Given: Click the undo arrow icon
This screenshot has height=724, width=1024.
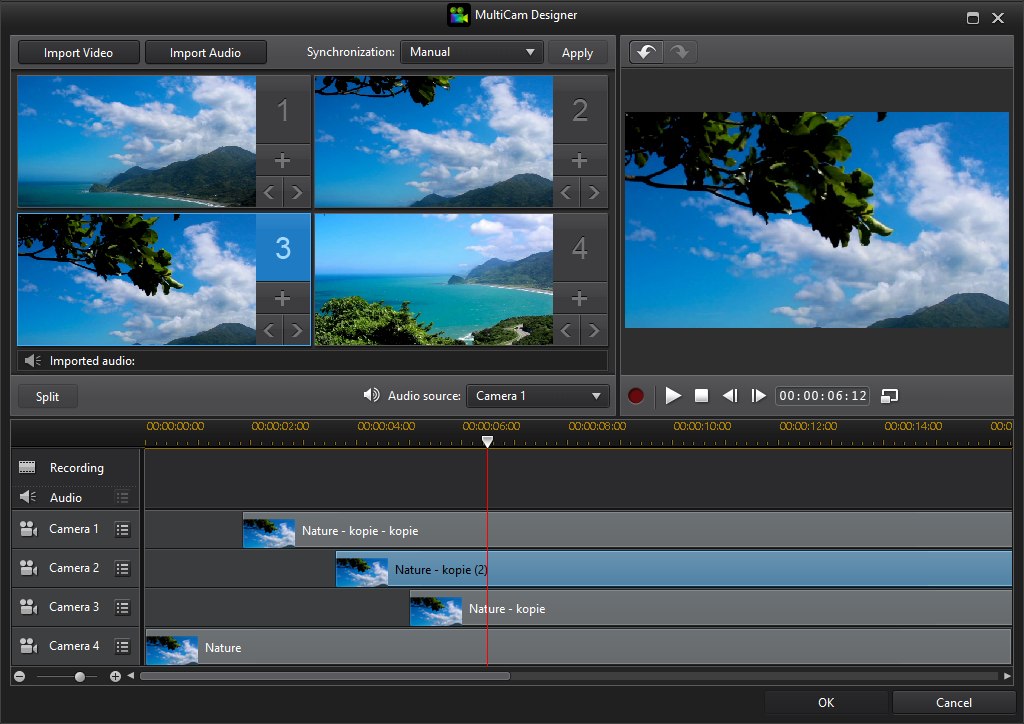Looking at the screenshot, I should [x=646, y=52].
